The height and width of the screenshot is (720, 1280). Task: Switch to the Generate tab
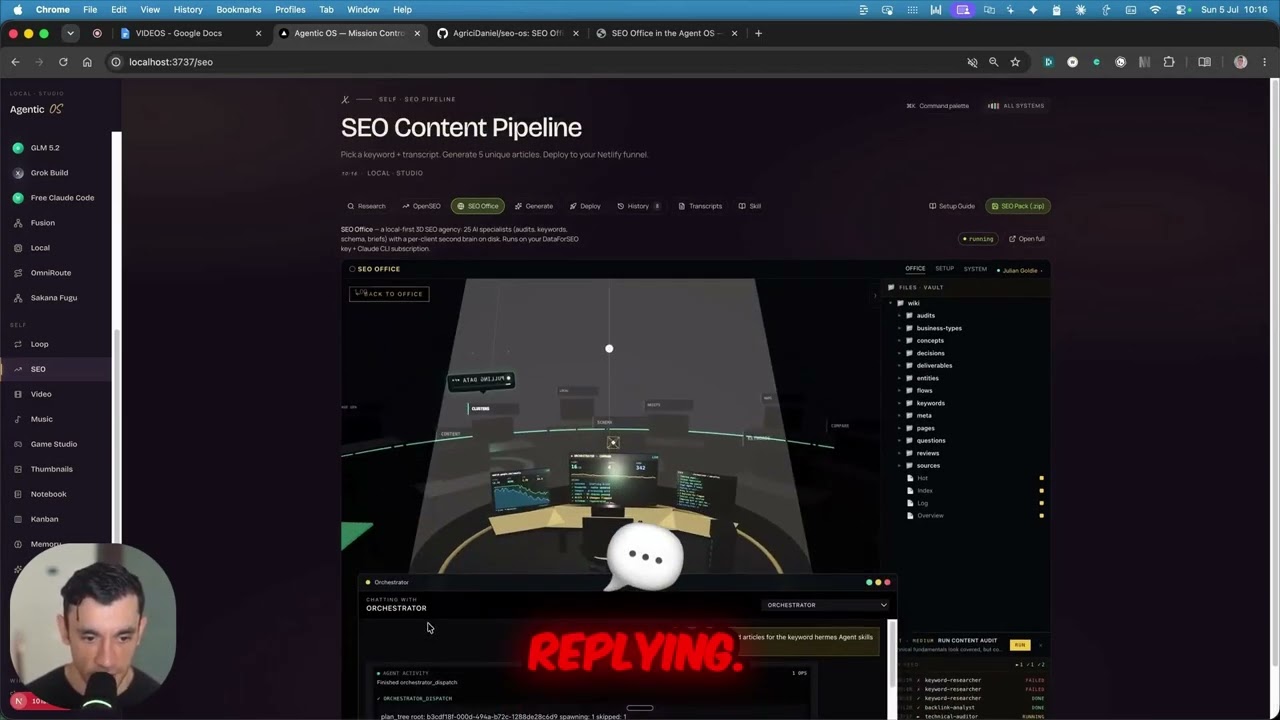point(534,206)
